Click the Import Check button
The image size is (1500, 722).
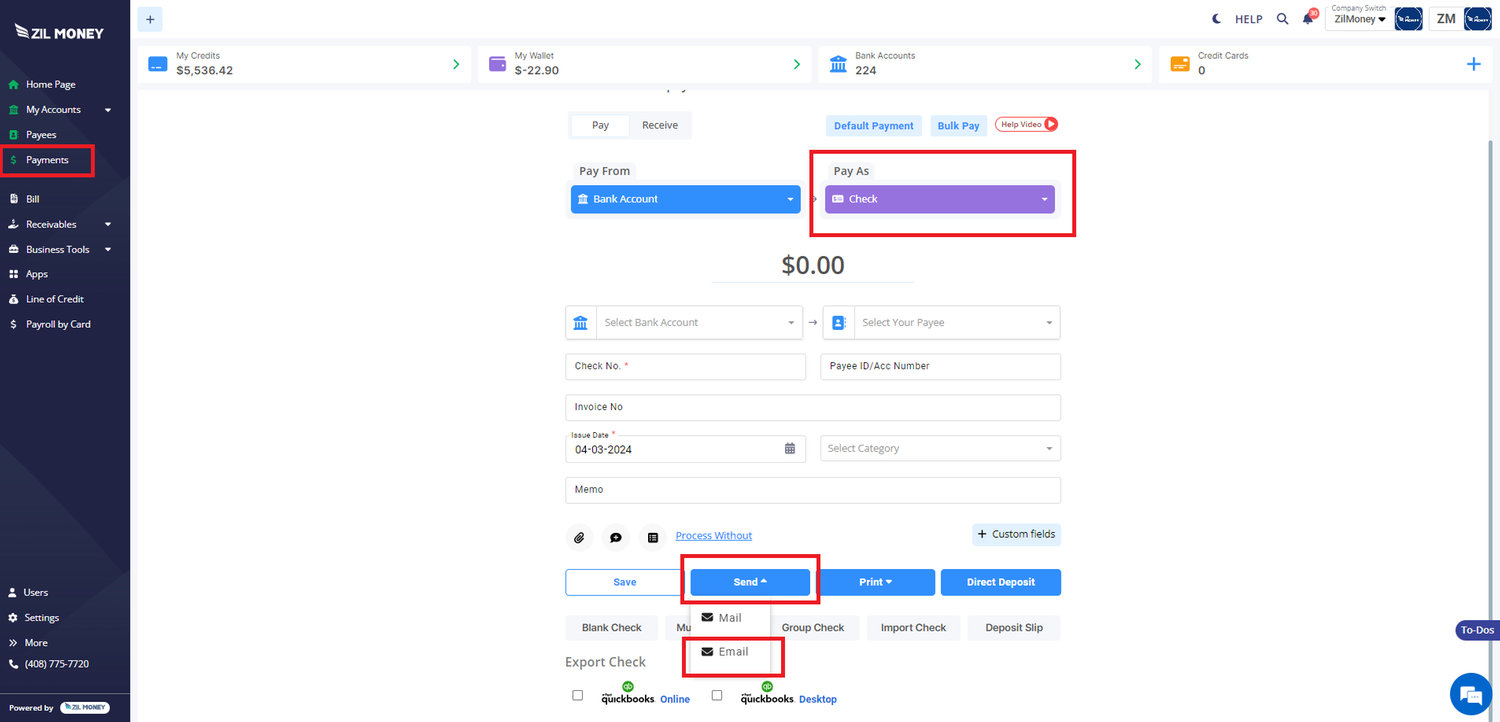pos(913,628)
